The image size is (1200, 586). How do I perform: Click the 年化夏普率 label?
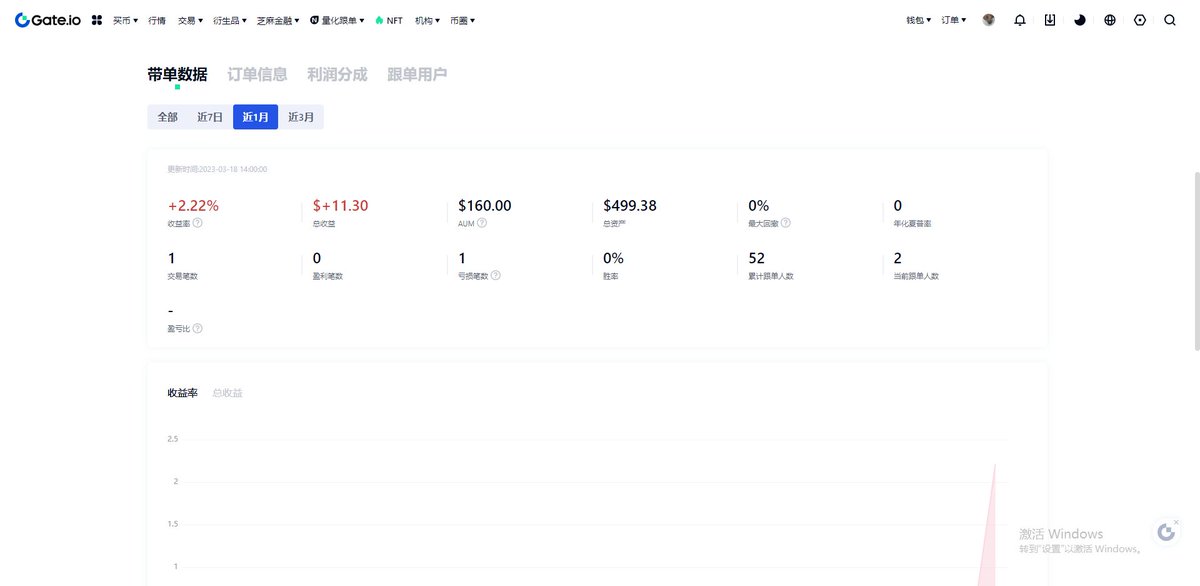912,223
